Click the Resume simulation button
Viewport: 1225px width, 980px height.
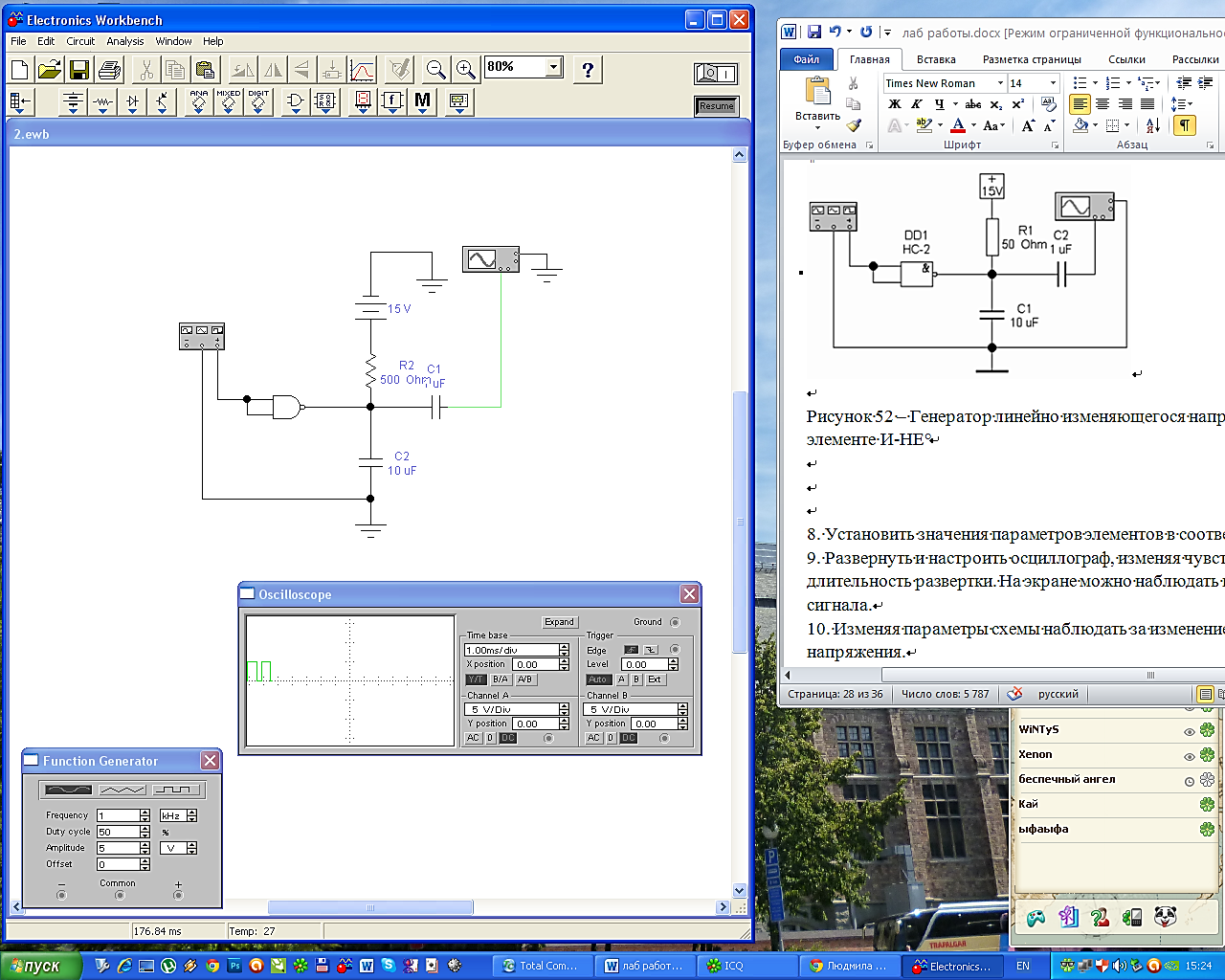click(716, 106)
